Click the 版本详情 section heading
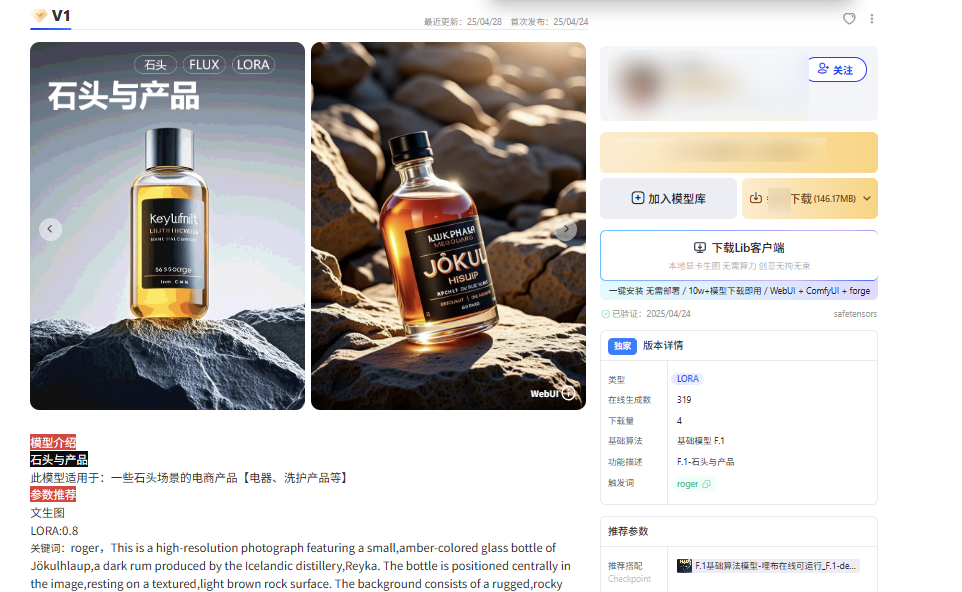The width and height of the screenshot is (962, 592). (663, 345)
